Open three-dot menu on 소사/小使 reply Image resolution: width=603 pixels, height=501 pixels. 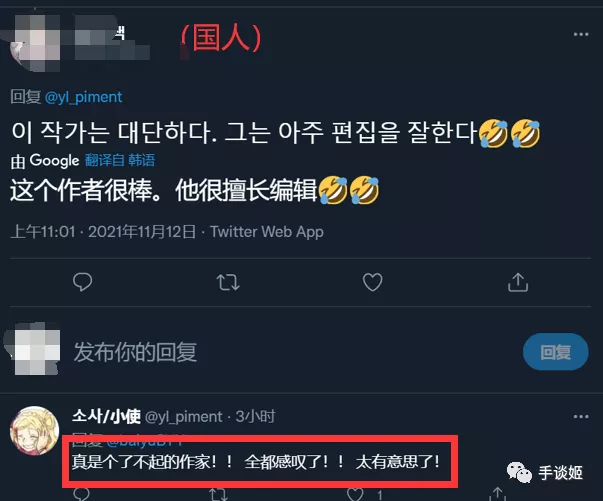coord(581,416)
